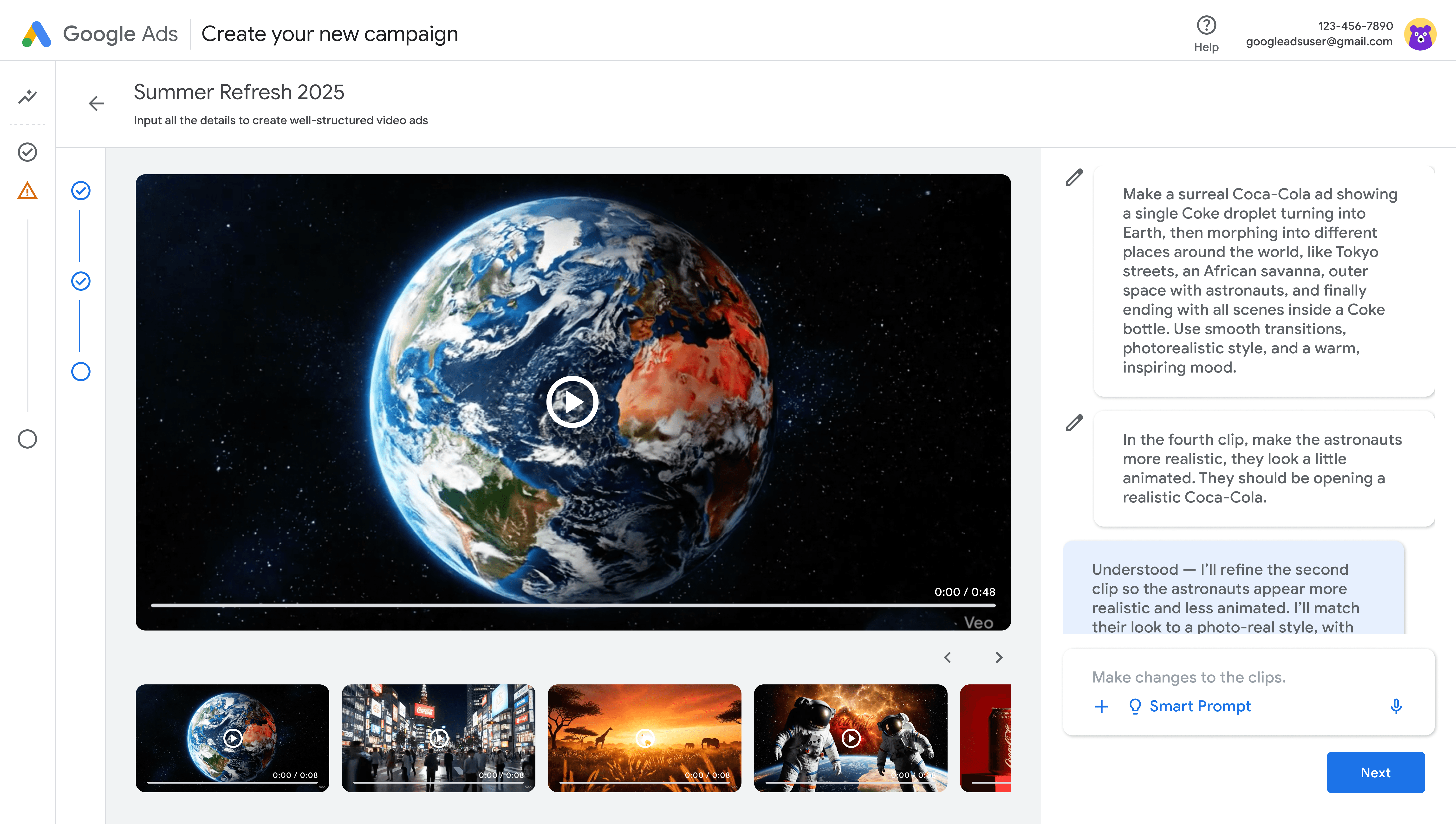Click the gray checkmark step in the left sidebar
The width and height of the screenshot is (1456, 824).
click(27, 152)
